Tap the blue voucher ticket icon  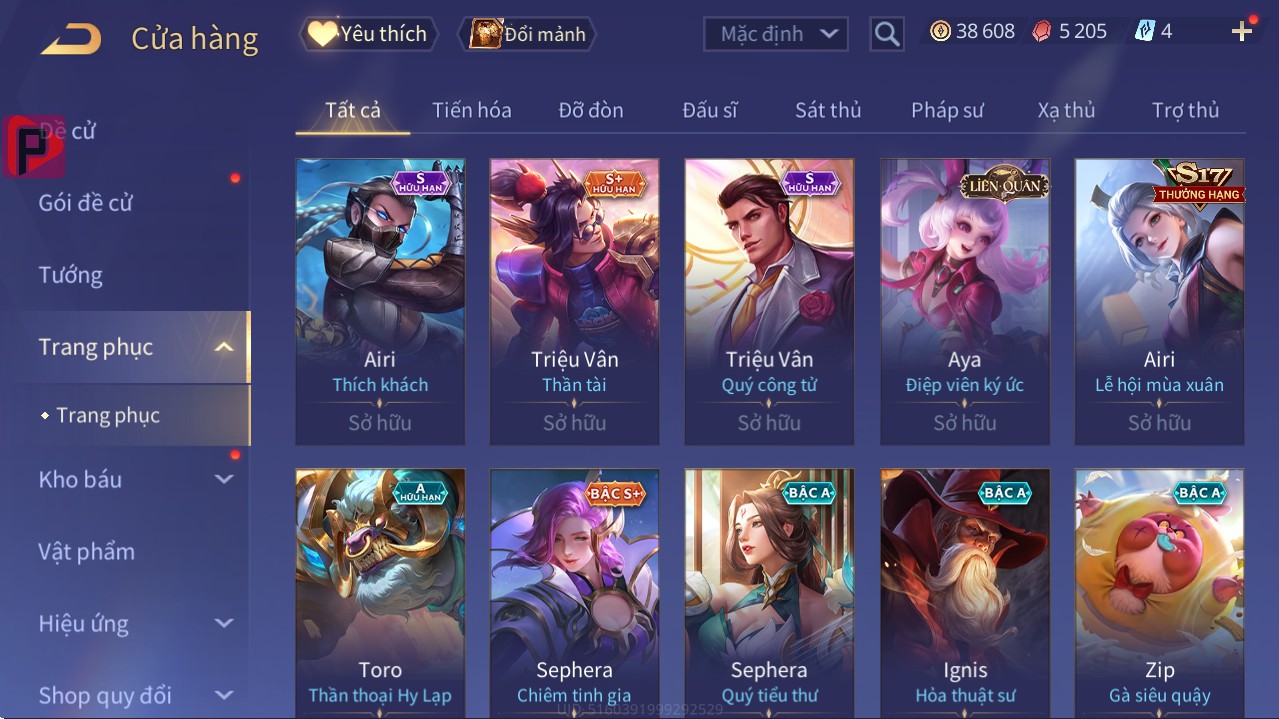click(x=1144, y=32)
